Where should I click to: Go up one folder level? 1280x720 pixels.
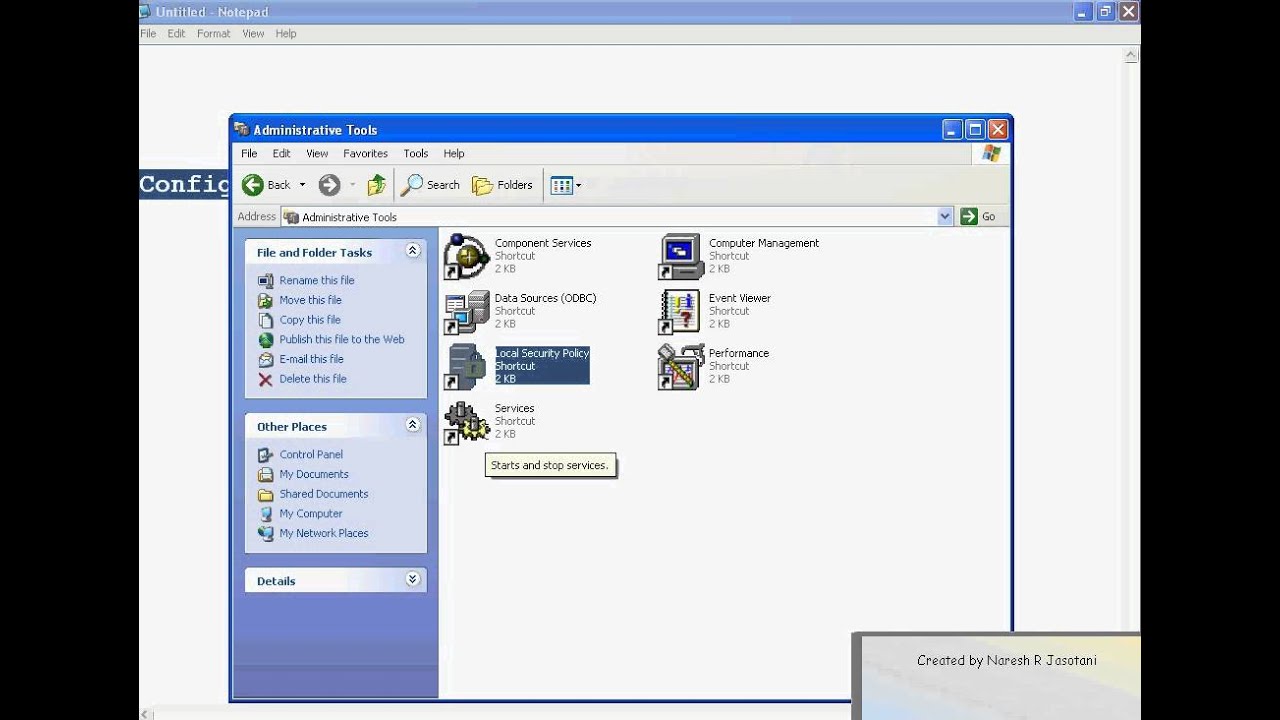[x=376, y=185]
